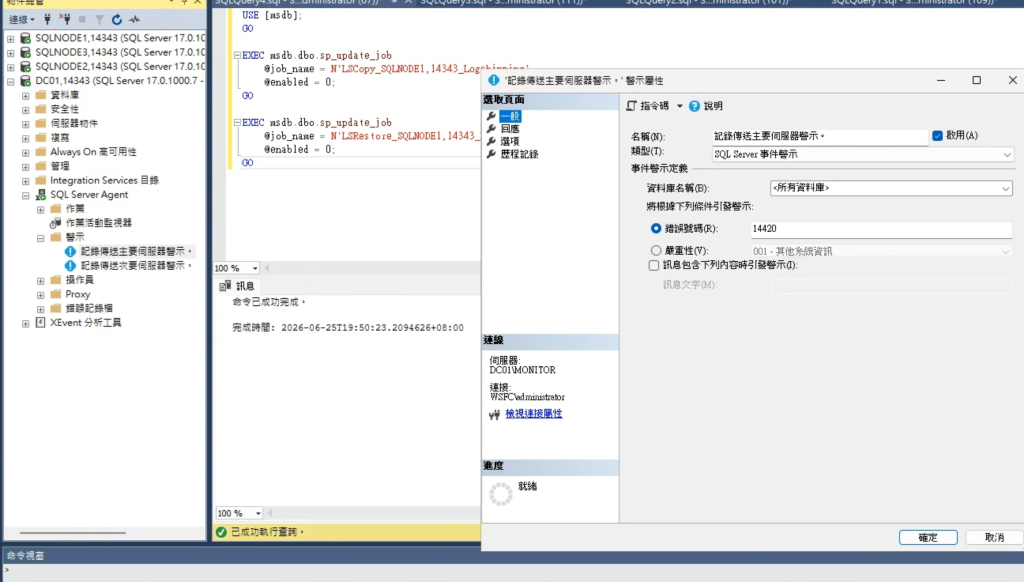The width and height of the screenshot is (1024, 582).
Task: Collapse the first EXEC statement block
Action: [x=237, y=56]
